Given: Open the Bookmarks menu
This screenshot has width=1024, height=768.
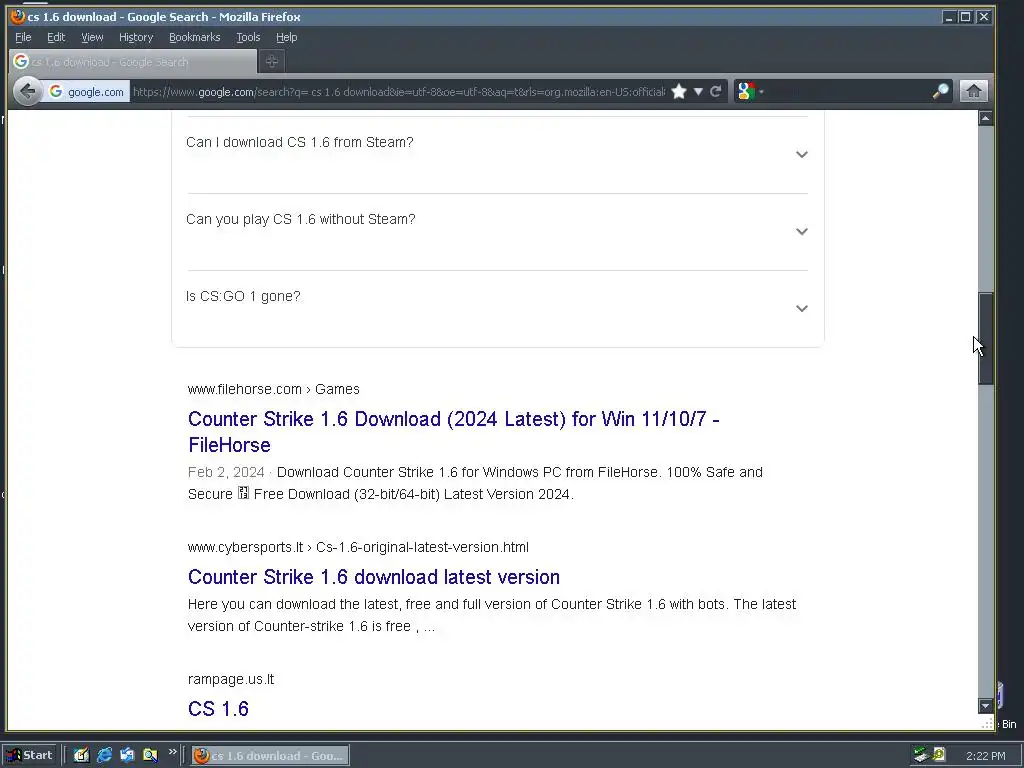Looking at the screenshot, I should pyautogui.click(x=195, y=37).
